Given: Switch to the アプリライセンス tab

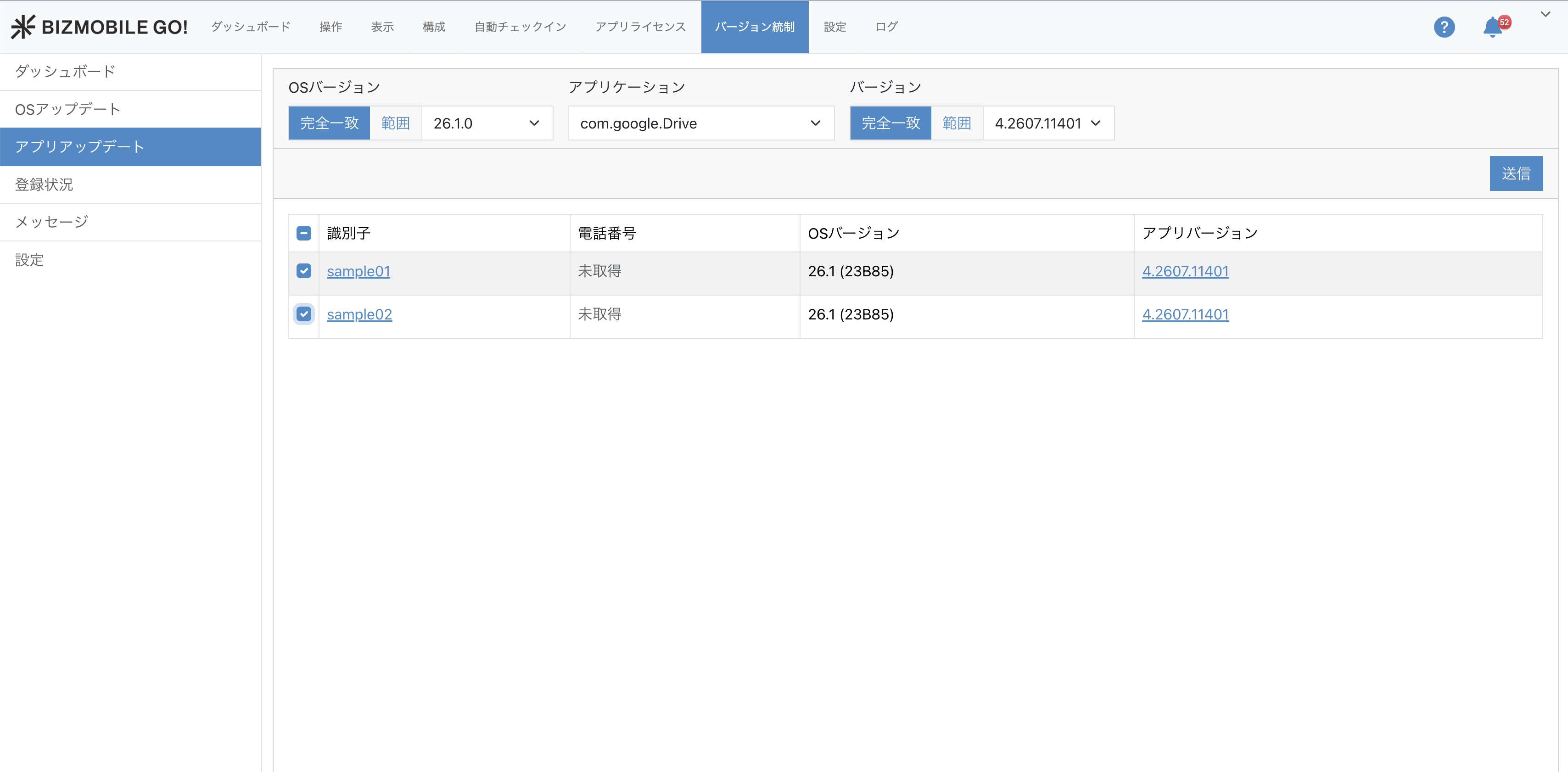Looking at the screenshot, I should coord(640,27).
